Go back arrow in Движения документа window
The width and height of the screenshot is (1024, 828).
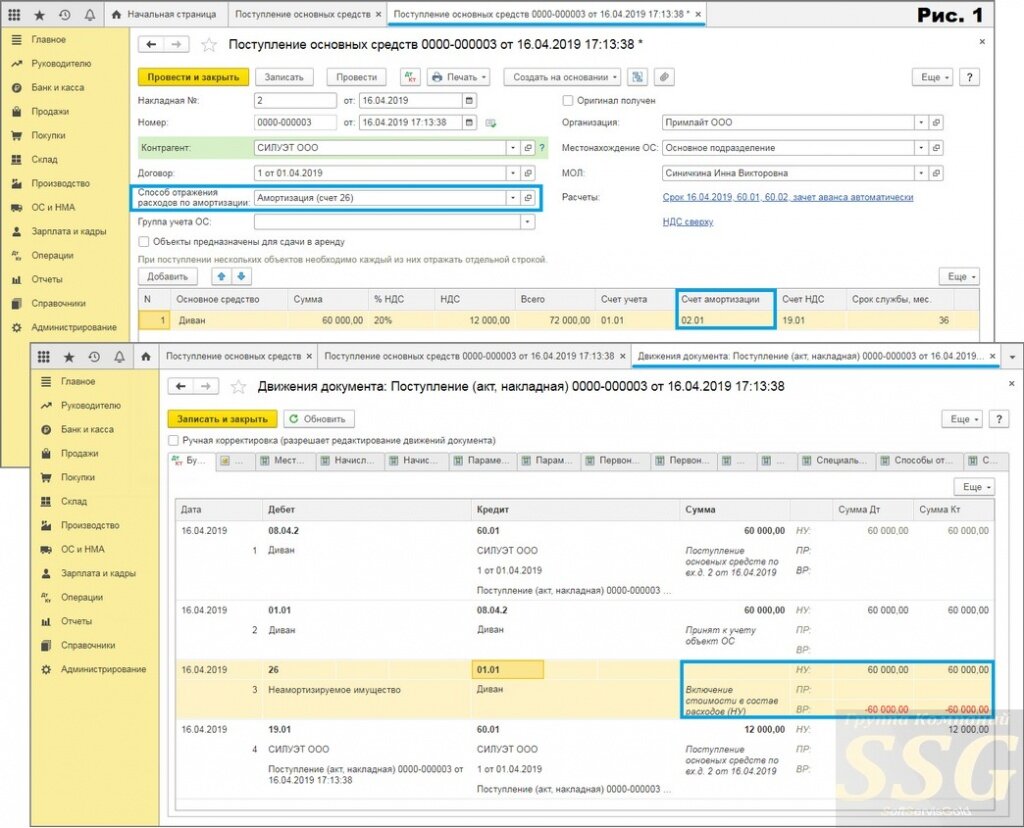click(181, 387)
